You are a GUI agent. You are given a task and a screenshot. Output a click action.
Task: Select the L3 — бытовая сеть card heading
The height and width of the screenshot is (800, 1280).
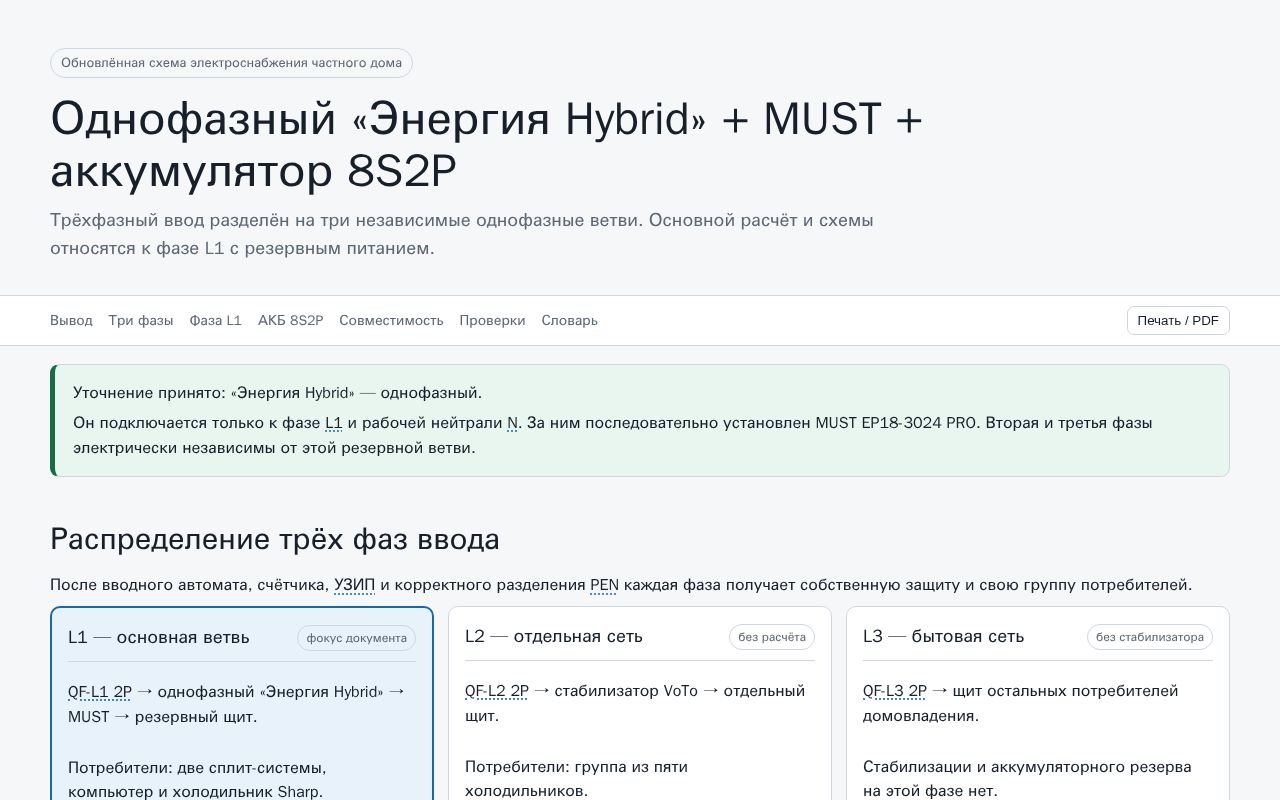click(x=943, y=636)
